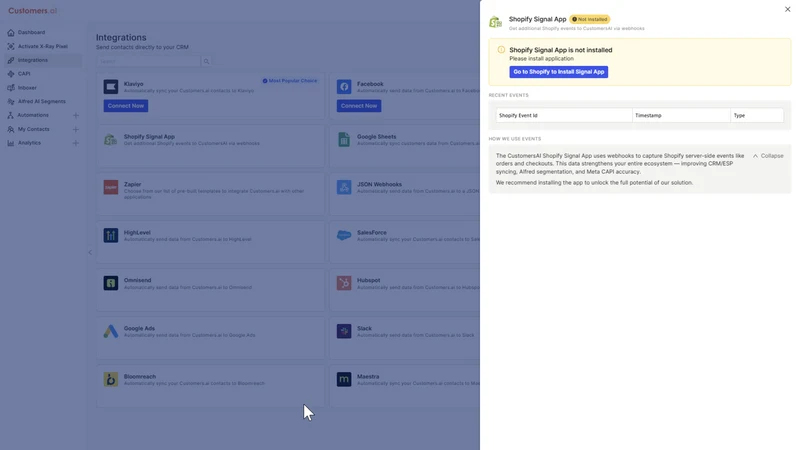
Task: Click Timestamp column header
Action: [682, 115]
